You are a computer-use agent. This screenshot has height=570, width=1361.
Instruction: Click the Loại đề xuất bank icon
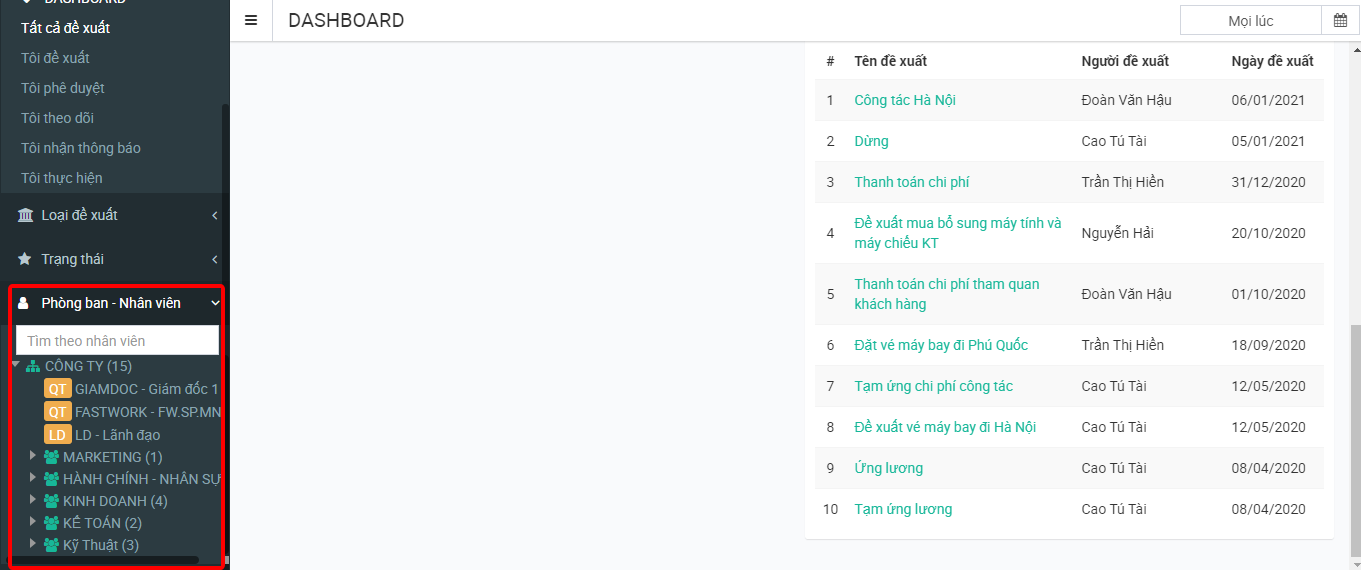tap(25, 215)
